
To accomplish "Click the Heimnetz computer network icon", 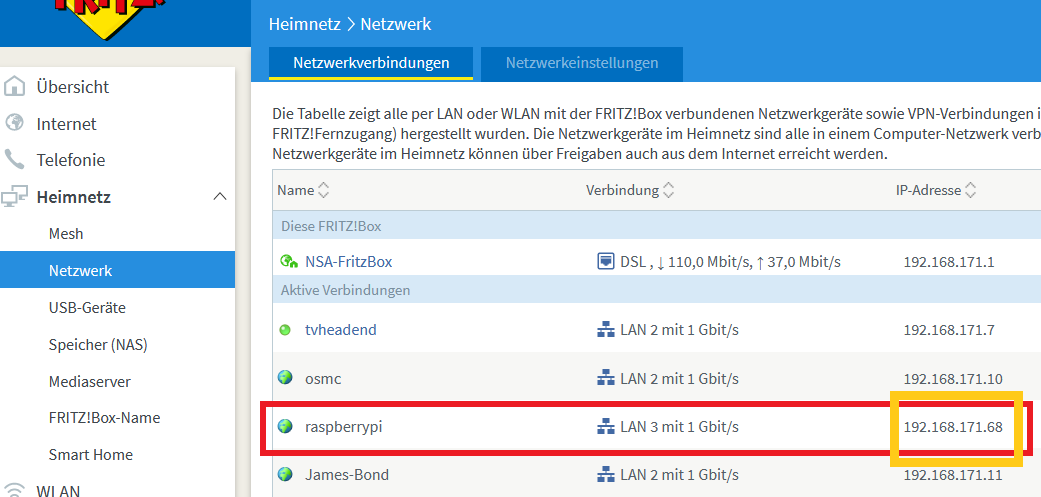I will click(15, 197).
